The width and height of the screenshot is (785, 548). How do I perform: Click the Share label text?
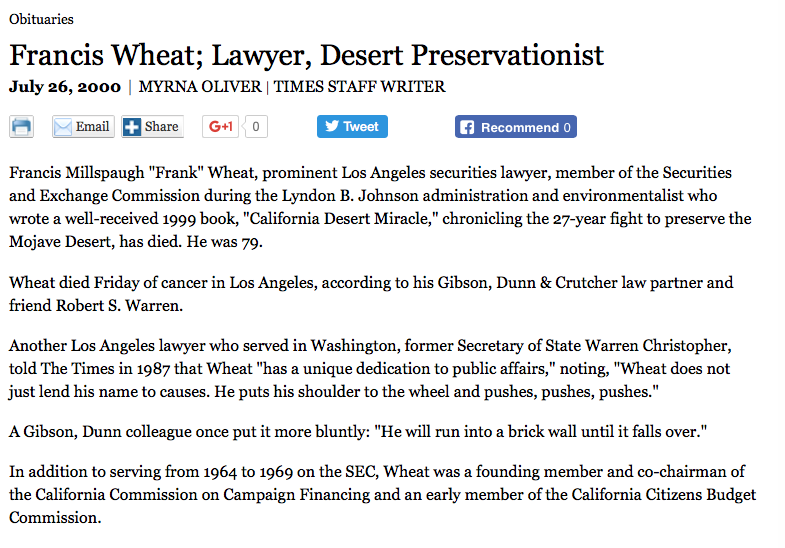[x=161, y=127]
